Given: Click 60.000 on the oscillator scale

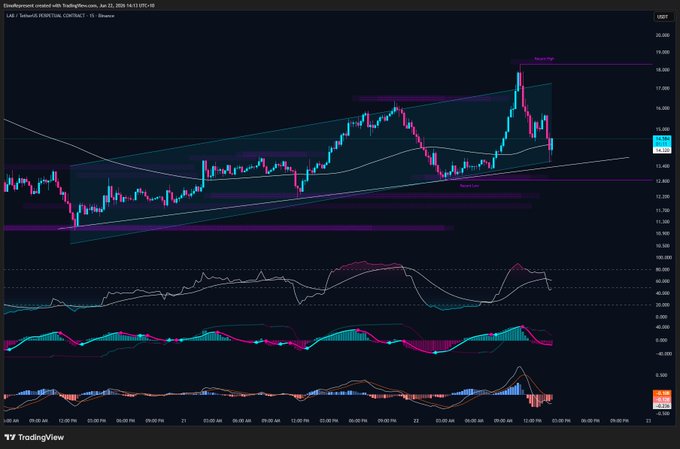Looking at the screenshot, I should tap(663, 281).
